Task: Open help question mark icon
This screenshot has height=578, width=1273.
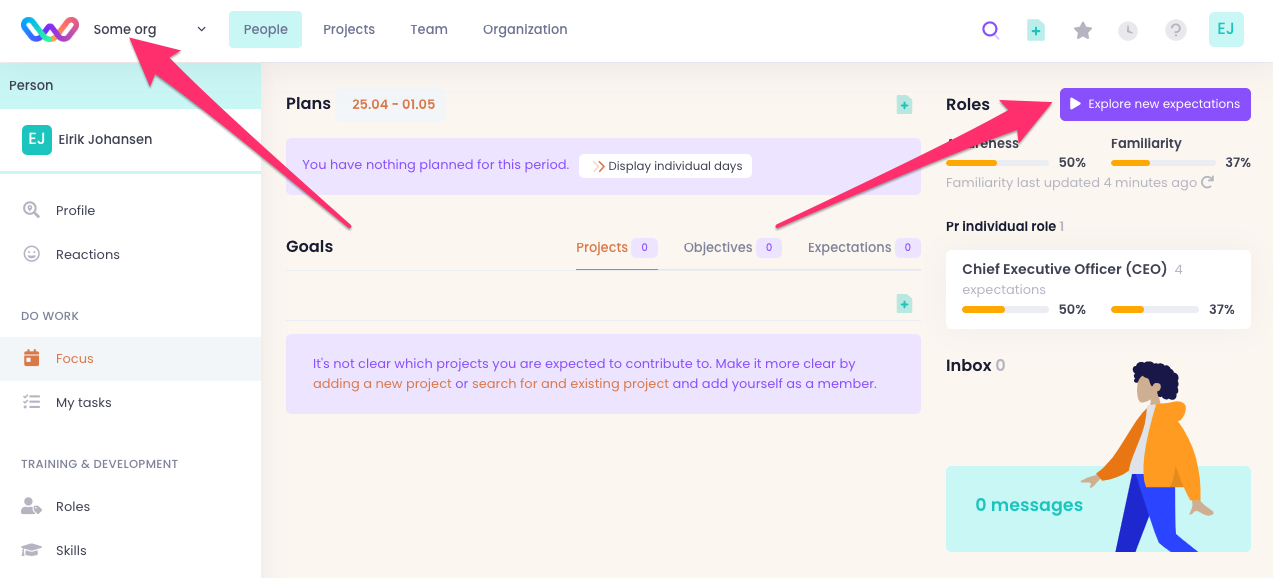Action: (1175, 30)
